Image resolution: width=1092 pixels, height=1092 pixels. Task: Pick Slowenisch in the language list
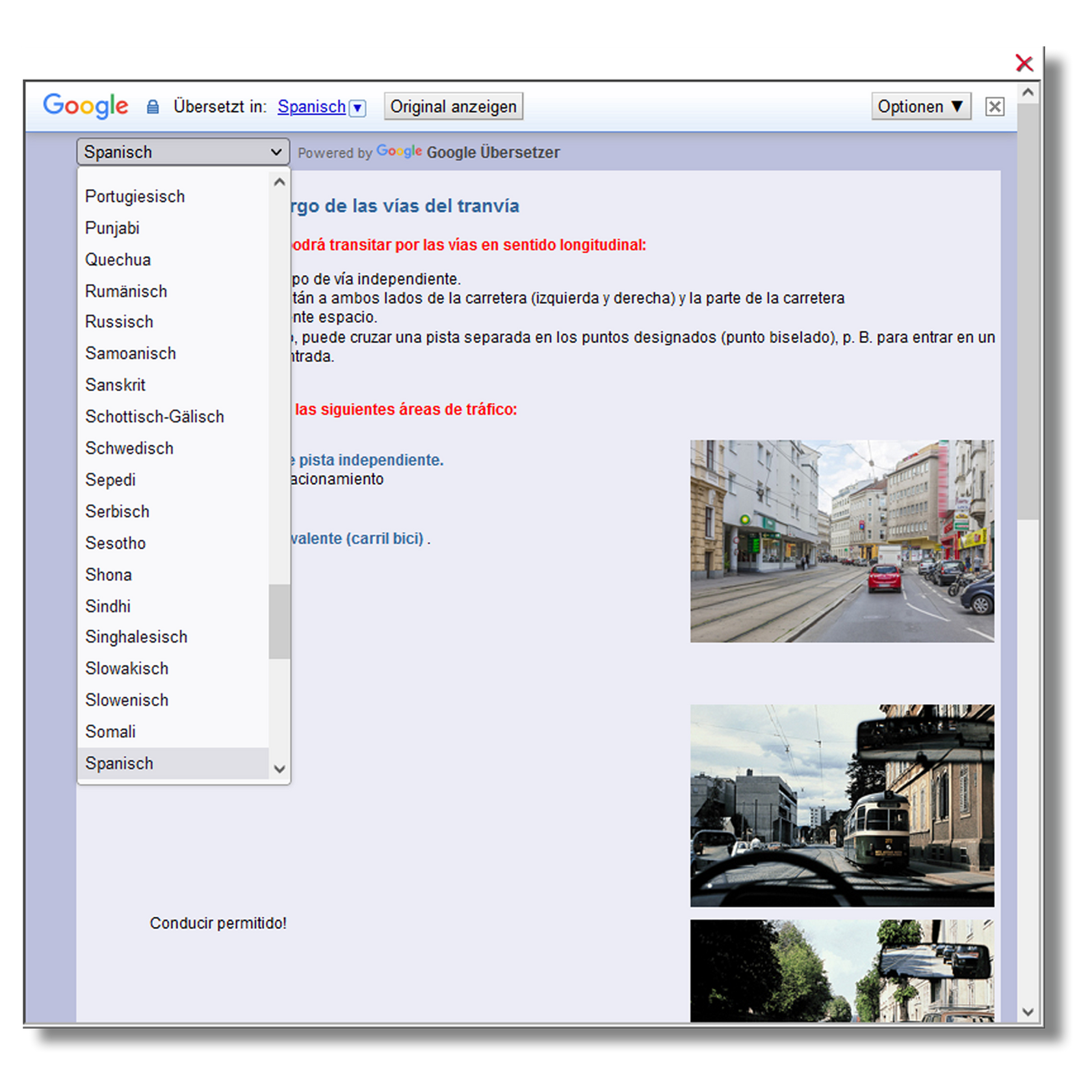click(127, 700)
